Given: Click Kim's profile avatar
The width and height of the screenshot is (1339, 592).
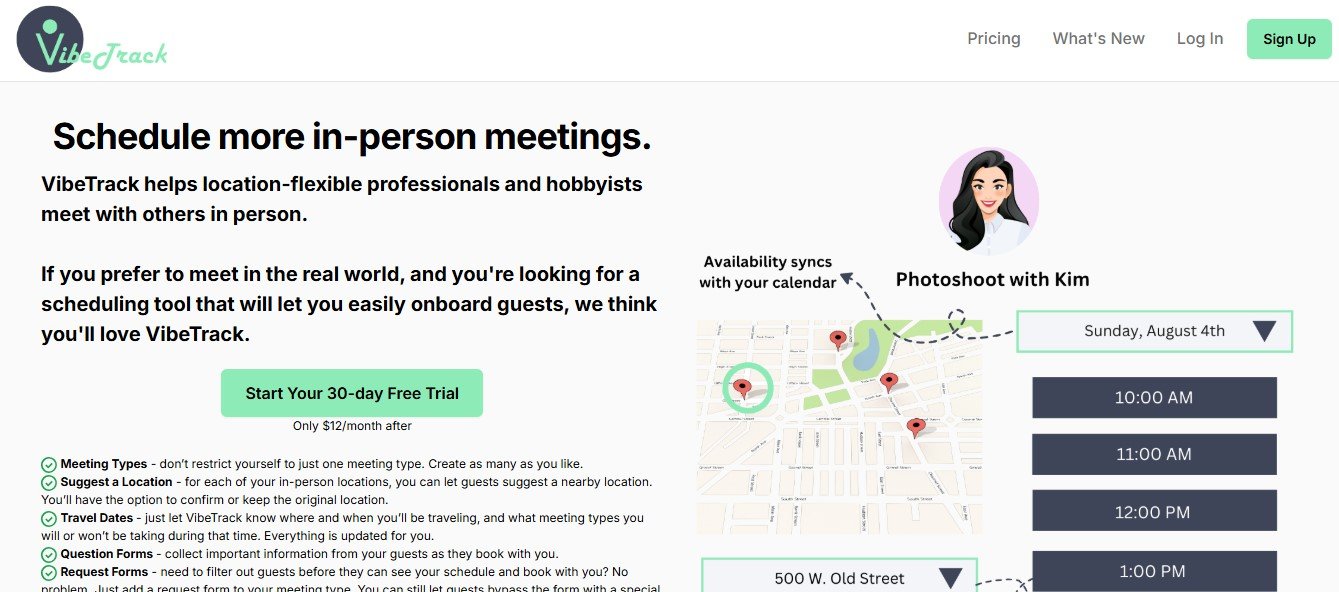Looking at the screenshot, I should tap(988, 200).
